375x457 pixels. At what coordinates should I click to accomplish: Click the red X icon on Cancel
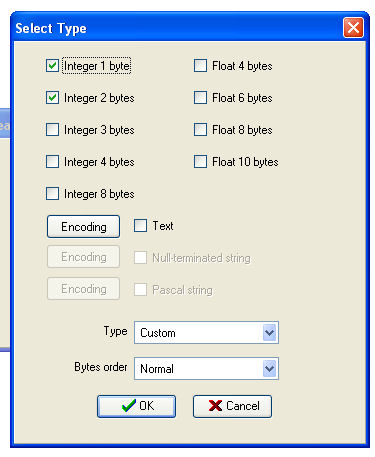pos(215,406)
